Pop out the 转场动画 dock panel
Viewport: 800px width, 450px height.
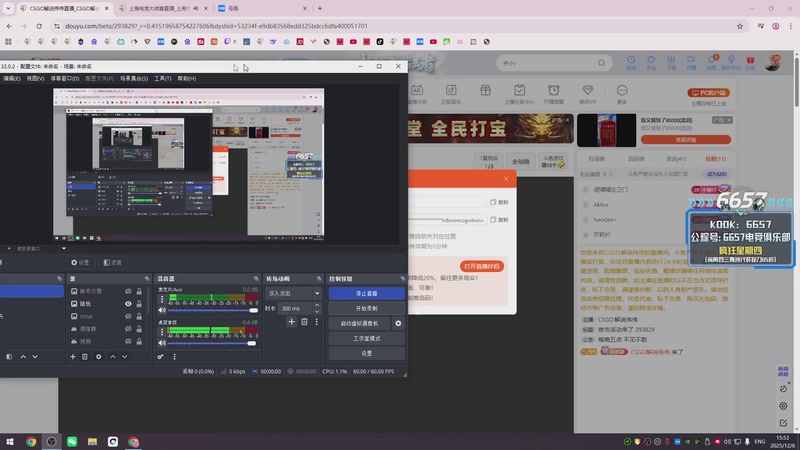[x=319, y=279]
